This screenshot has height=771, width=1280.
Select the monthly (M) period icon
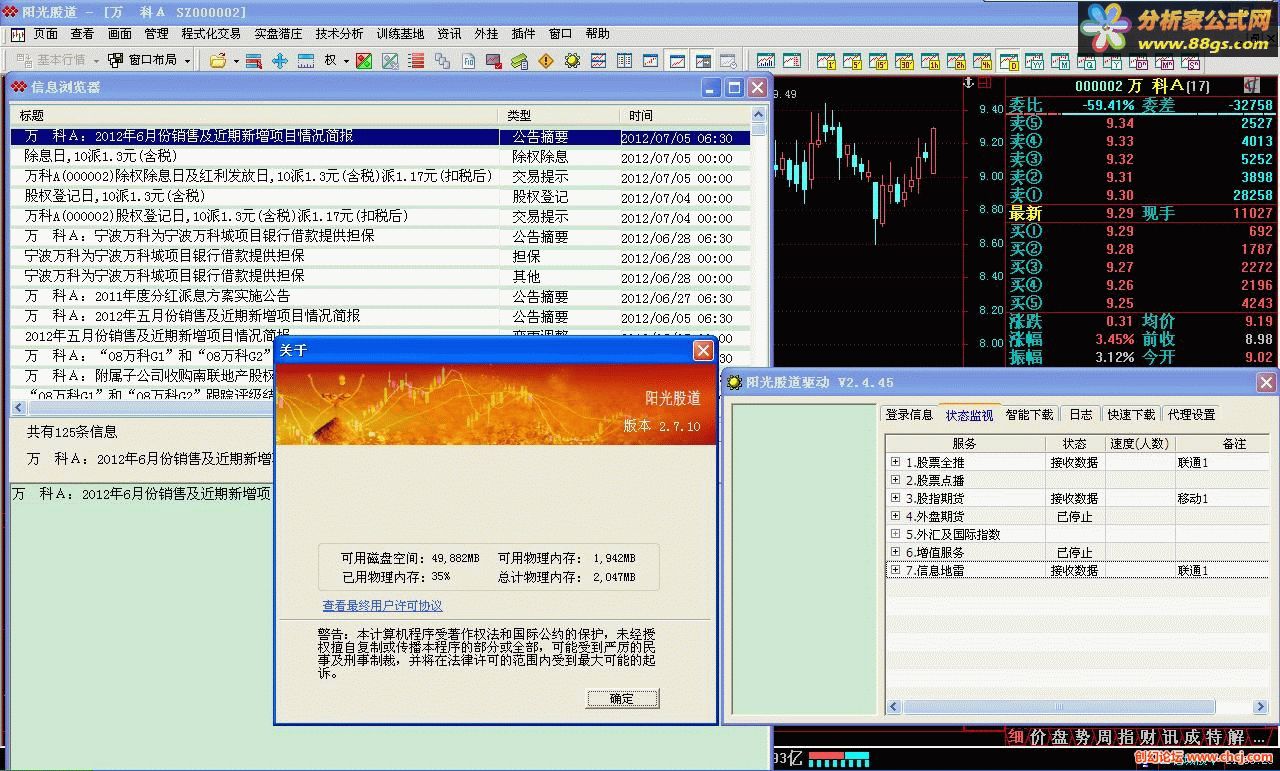[1061, 61]
